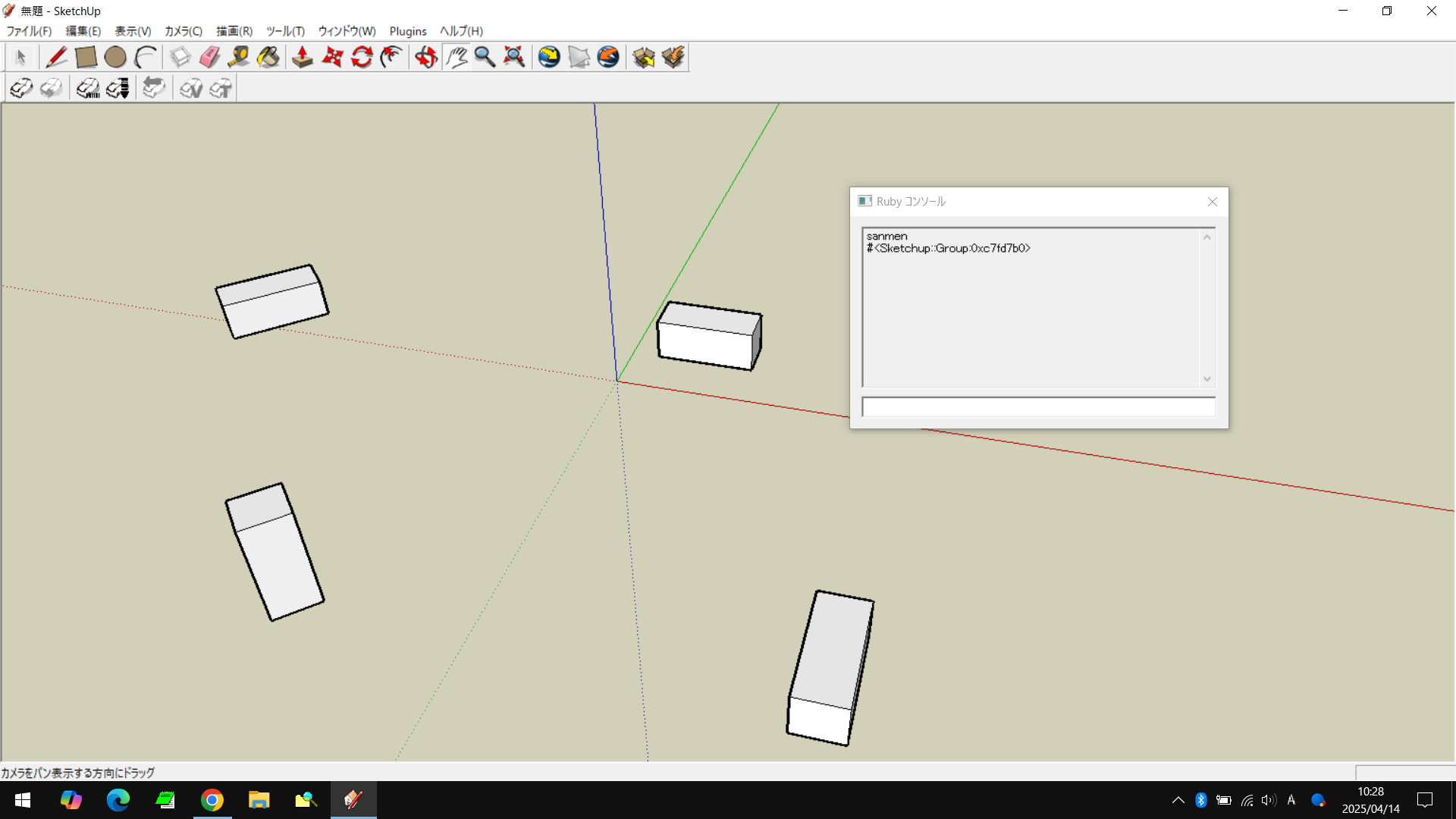Select the Orbit camera tool
Screen dimensions: 1456x819
pyautogui.click(x=426, y=58)
